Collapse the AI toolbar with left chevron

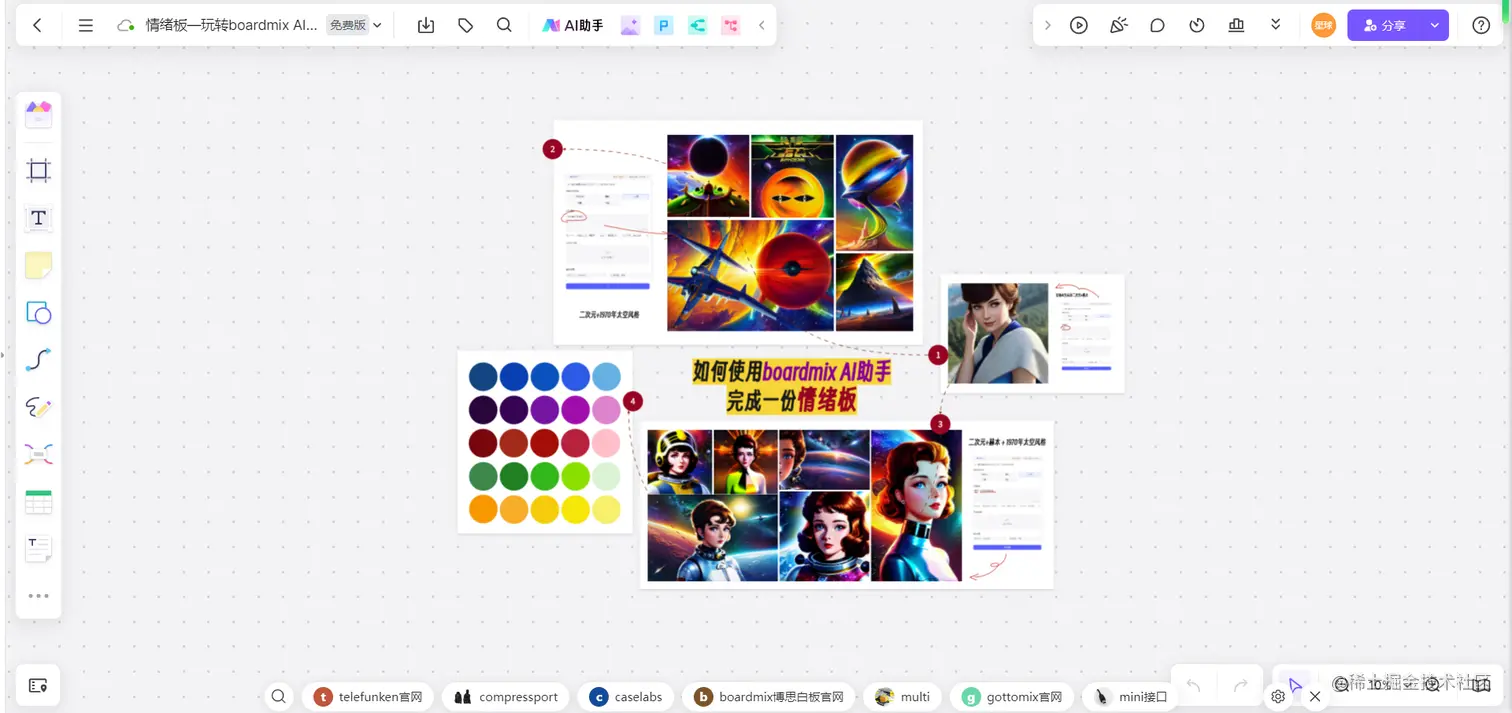point(761,26)
